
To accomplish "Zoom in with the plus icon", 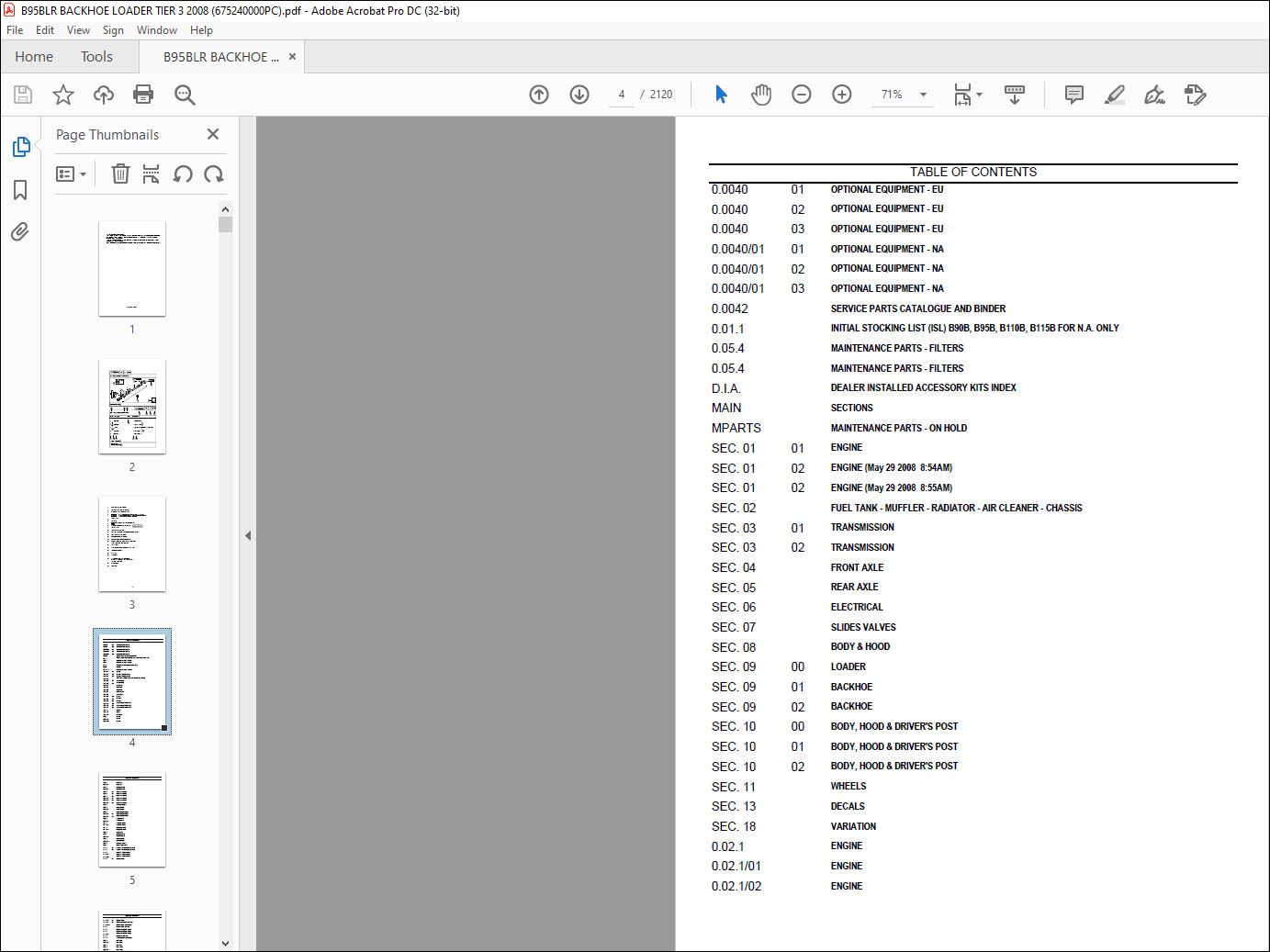I will 842,95.
